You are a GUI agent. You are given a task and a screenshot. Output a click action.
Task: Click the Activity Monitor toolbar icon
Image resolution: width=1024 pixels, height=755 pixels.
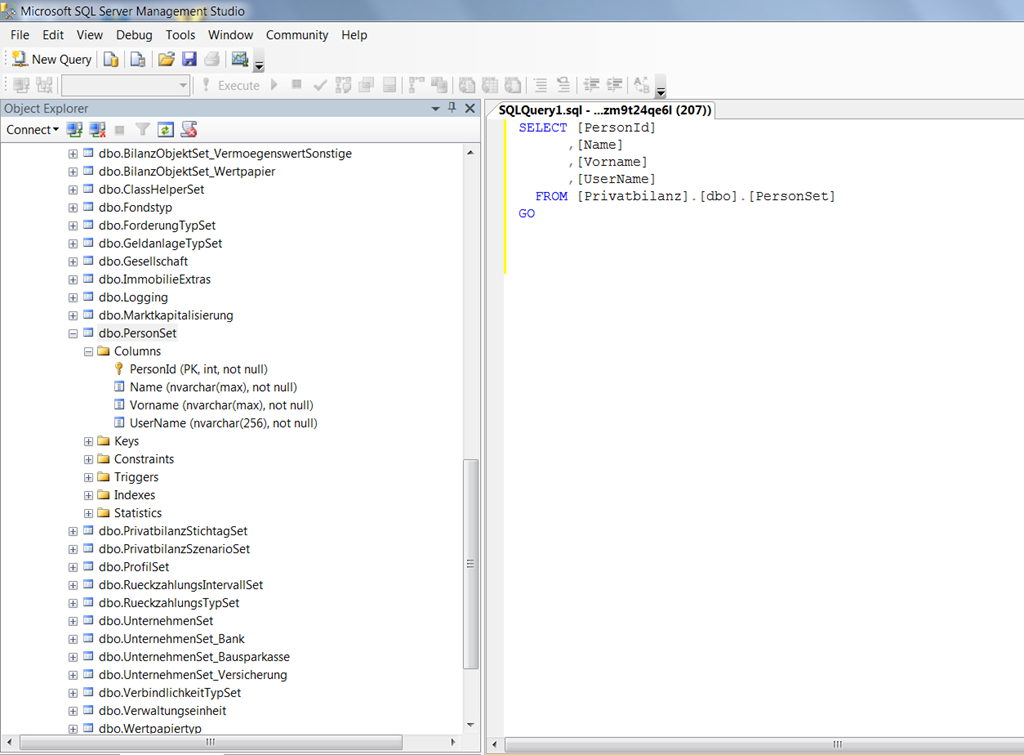click(x=240, y=60)
